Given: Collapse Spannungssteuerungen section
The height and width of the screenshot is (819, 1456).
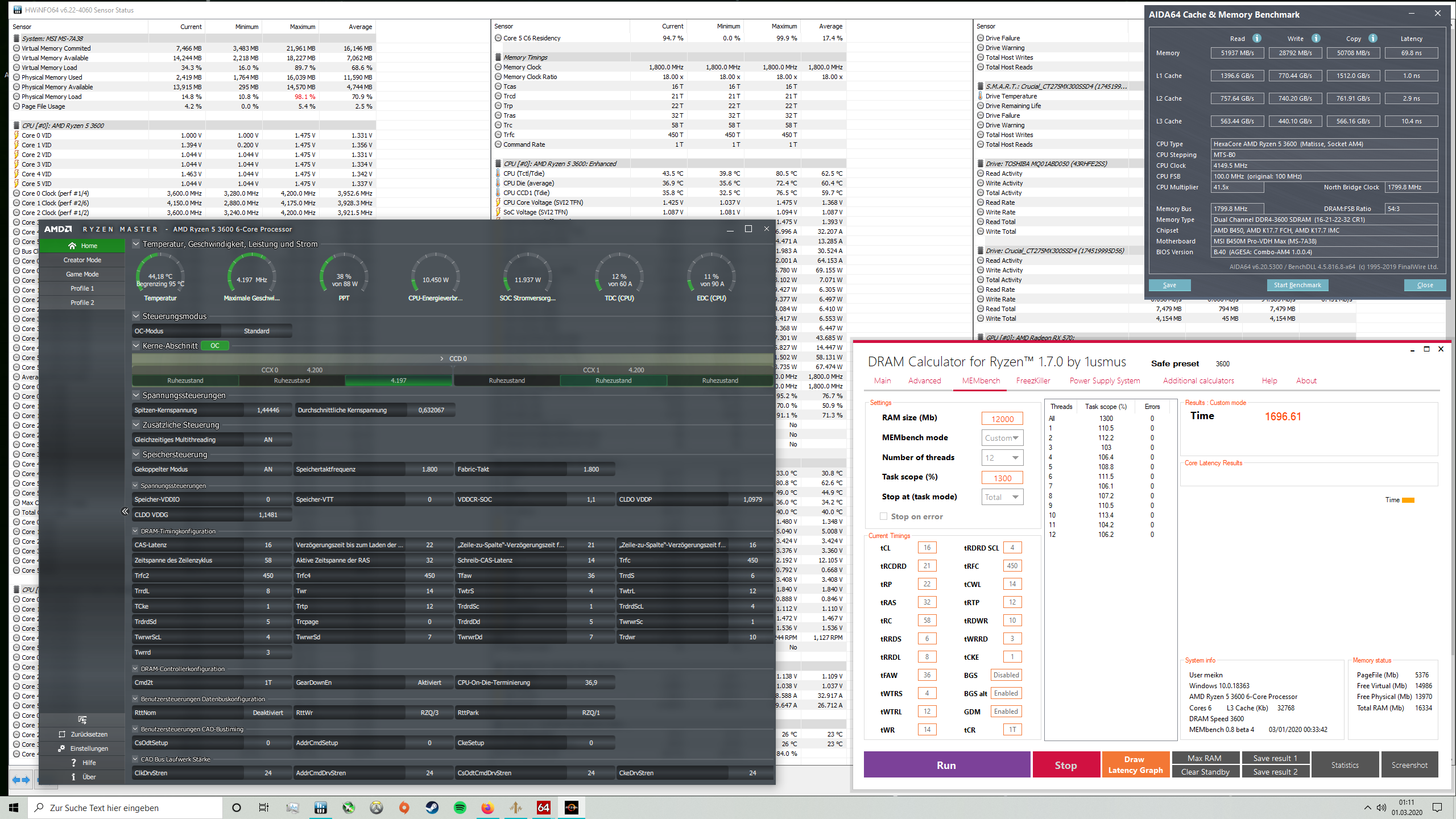Looking at the screenshot, I should coord(136,395).
